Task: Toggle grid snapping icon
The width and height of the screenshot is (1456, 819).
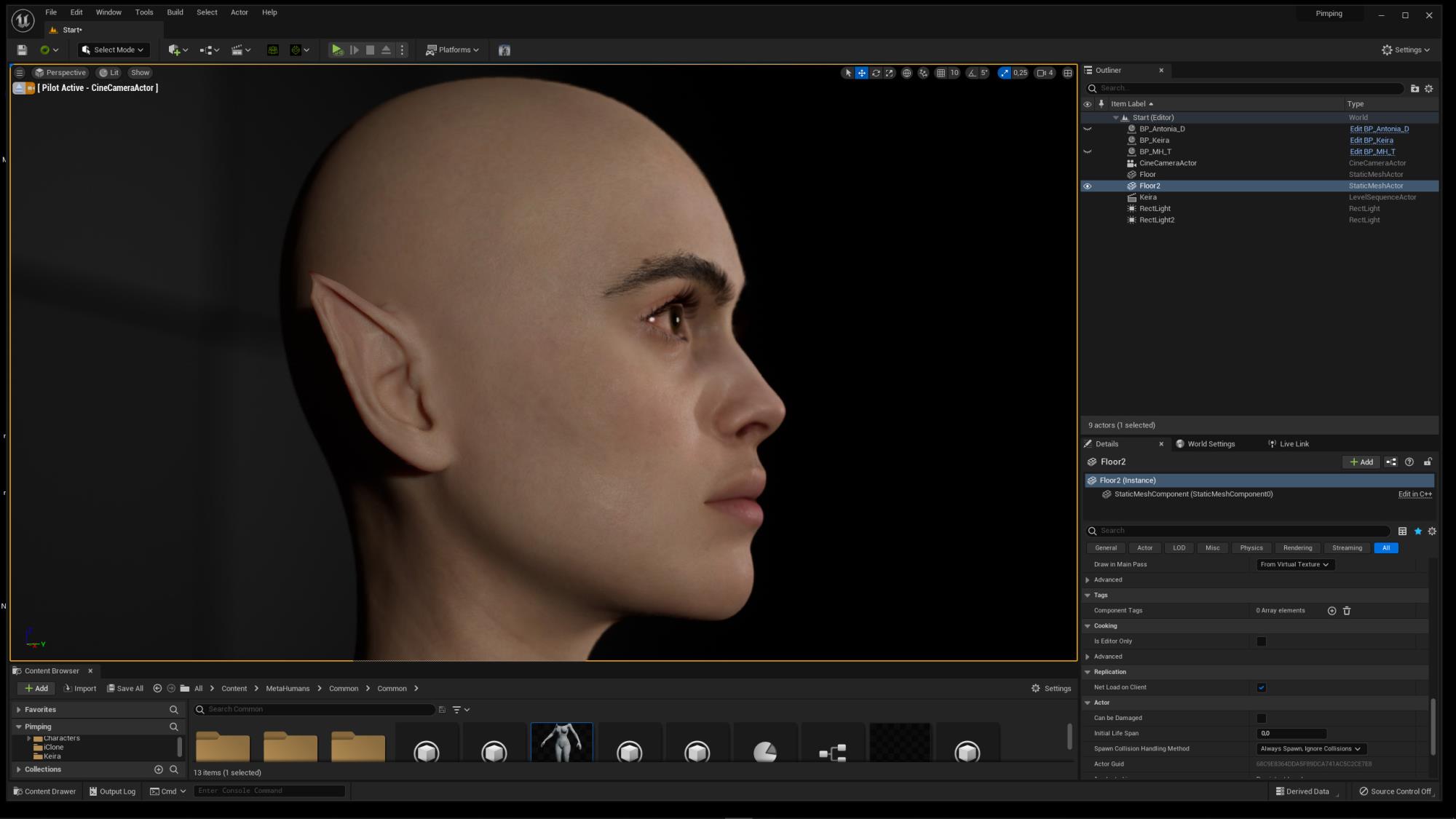Action: [941, 73]
